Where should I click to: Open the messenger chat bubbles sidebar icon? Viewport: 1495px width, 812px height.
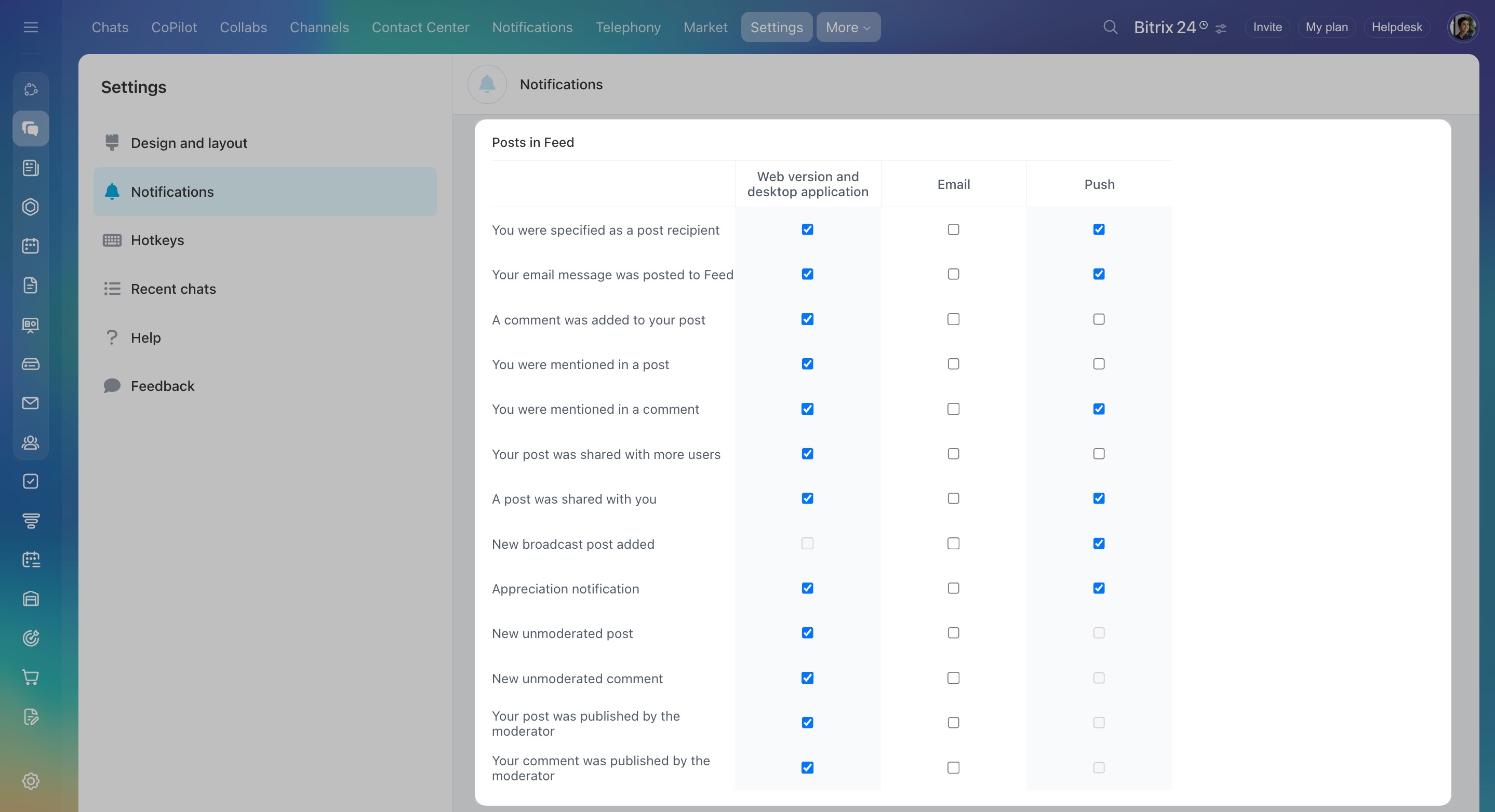click(31, 128)
